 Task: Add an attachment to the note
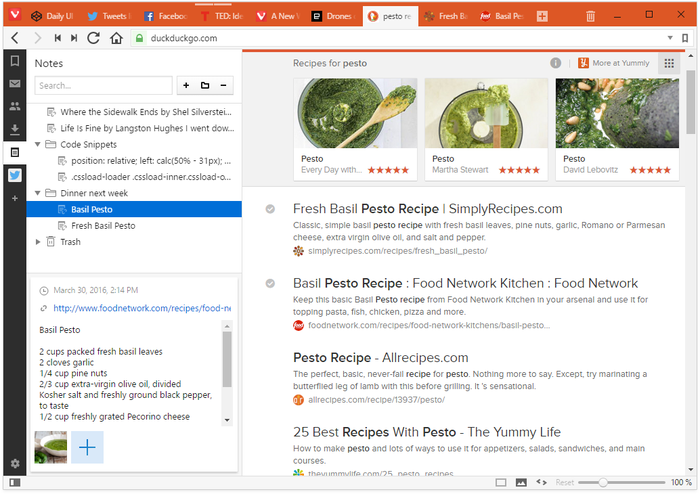pos(87,447)
